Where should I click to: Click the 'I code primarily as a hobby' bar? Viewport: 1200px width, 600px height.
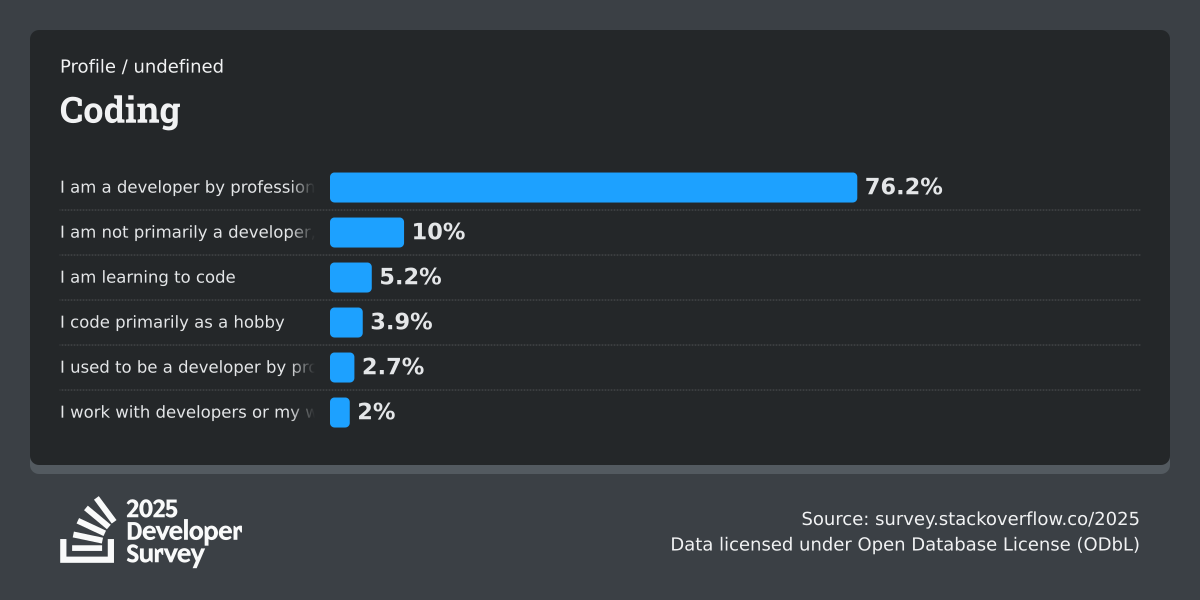pyautogui.click(x=346, y=322)
